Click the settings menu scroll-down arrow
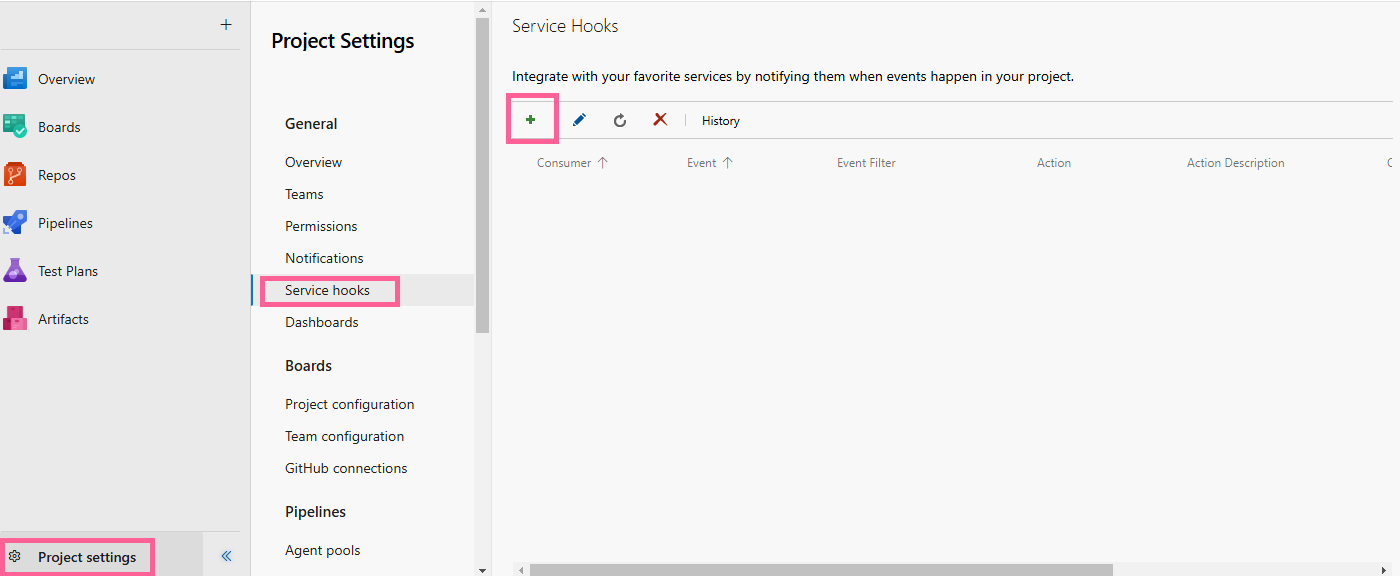The image size is (1400, 576). [482, 570]
